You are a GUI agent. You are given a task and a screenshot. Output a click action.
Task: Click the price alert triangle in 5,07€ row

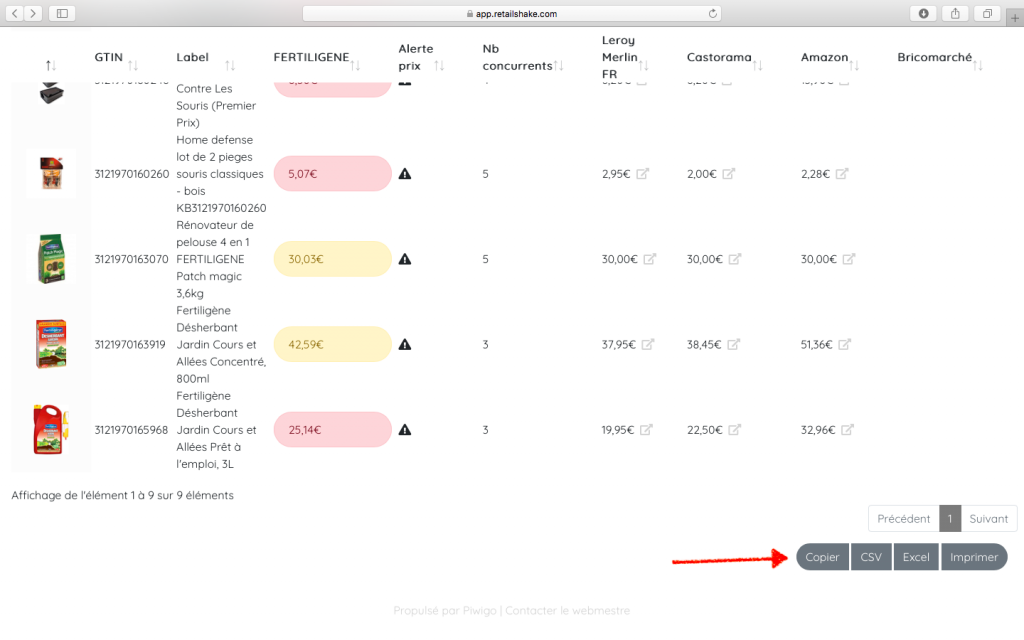(405, 174)
